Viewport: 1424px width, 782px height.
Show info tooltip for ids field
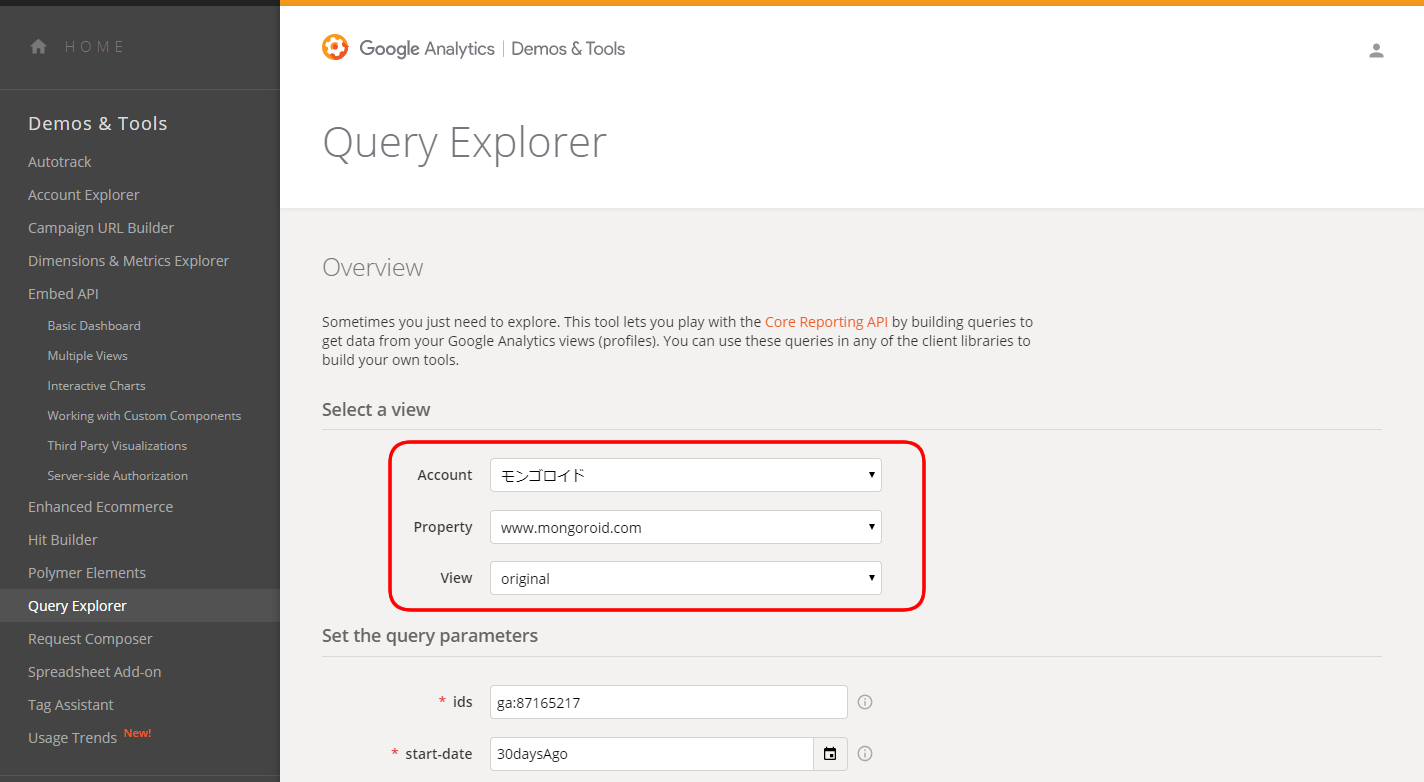pyautogui.click(x=865, y=702)
